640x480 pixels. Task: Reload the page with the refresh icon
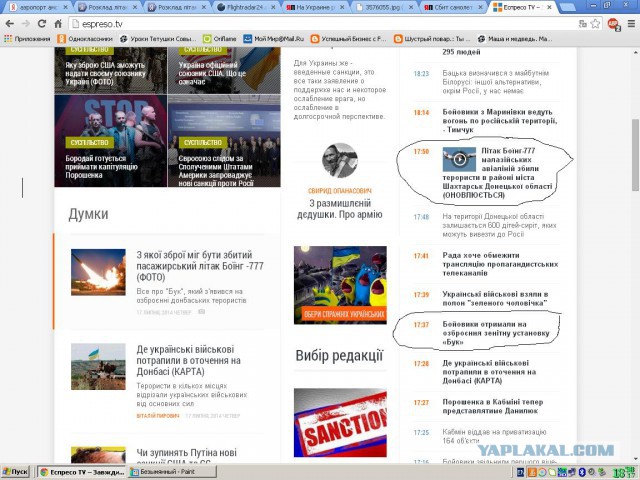pyautogui.click(x=42, y=24)
